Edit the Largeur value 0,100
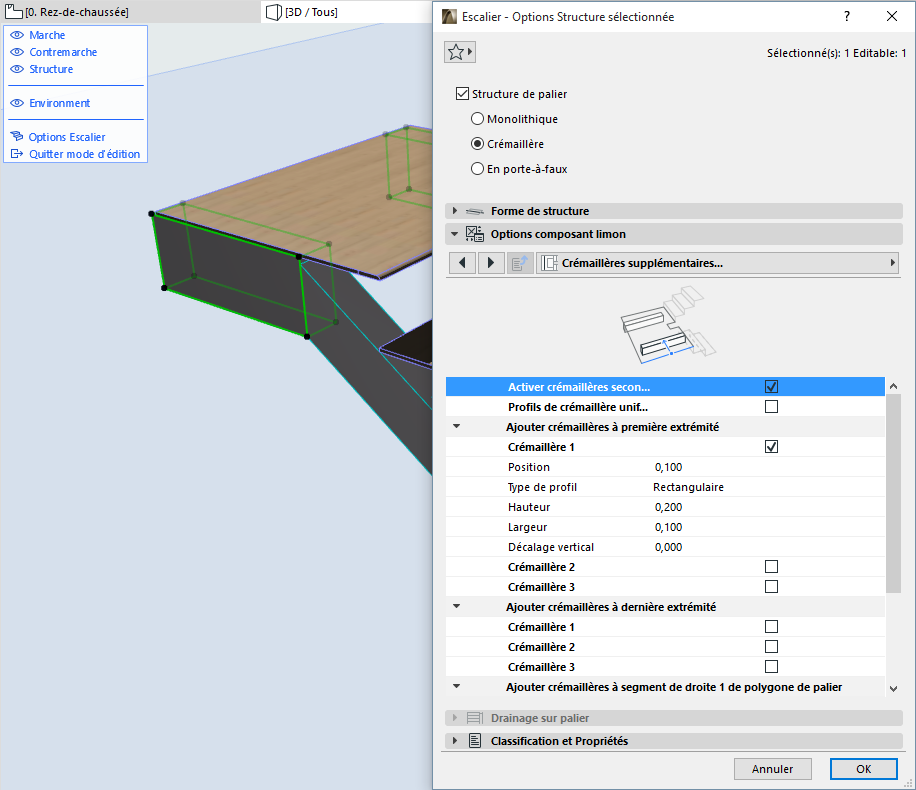Viewport: 916px width, 790px height. click(x=668, y=526)
